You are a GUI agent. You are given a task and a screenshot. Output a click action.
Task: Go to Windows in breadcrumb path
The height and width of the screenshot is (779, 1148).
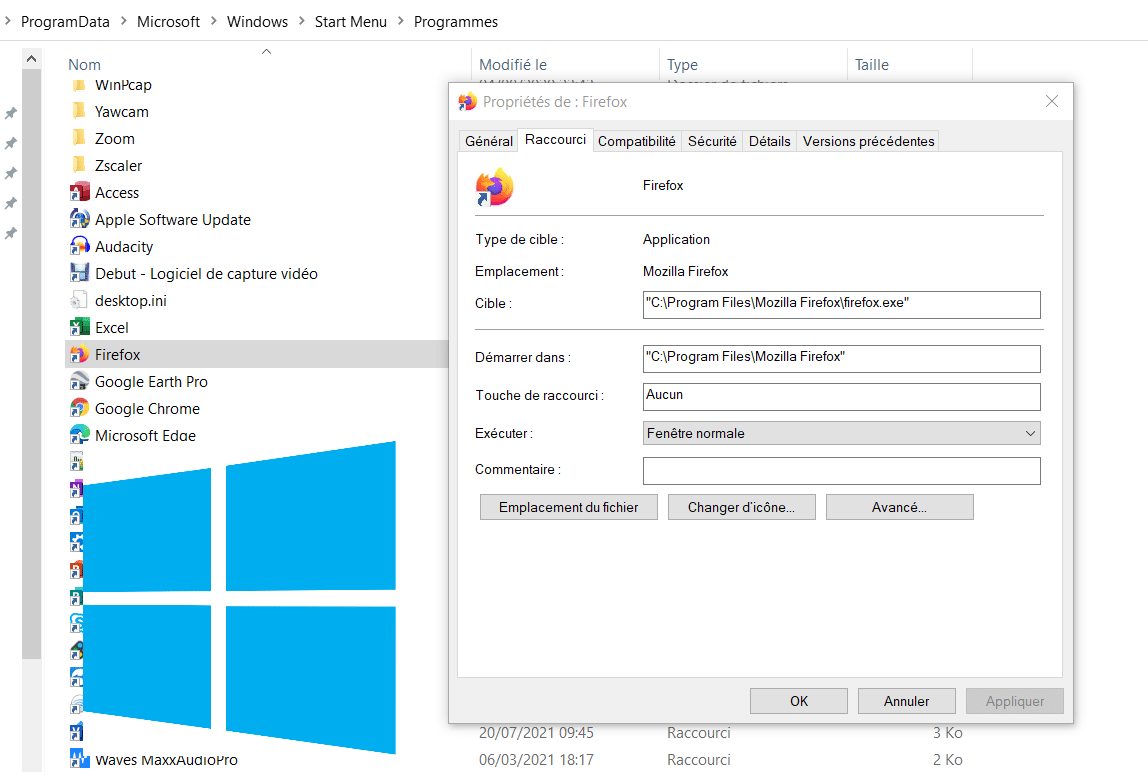257,22
